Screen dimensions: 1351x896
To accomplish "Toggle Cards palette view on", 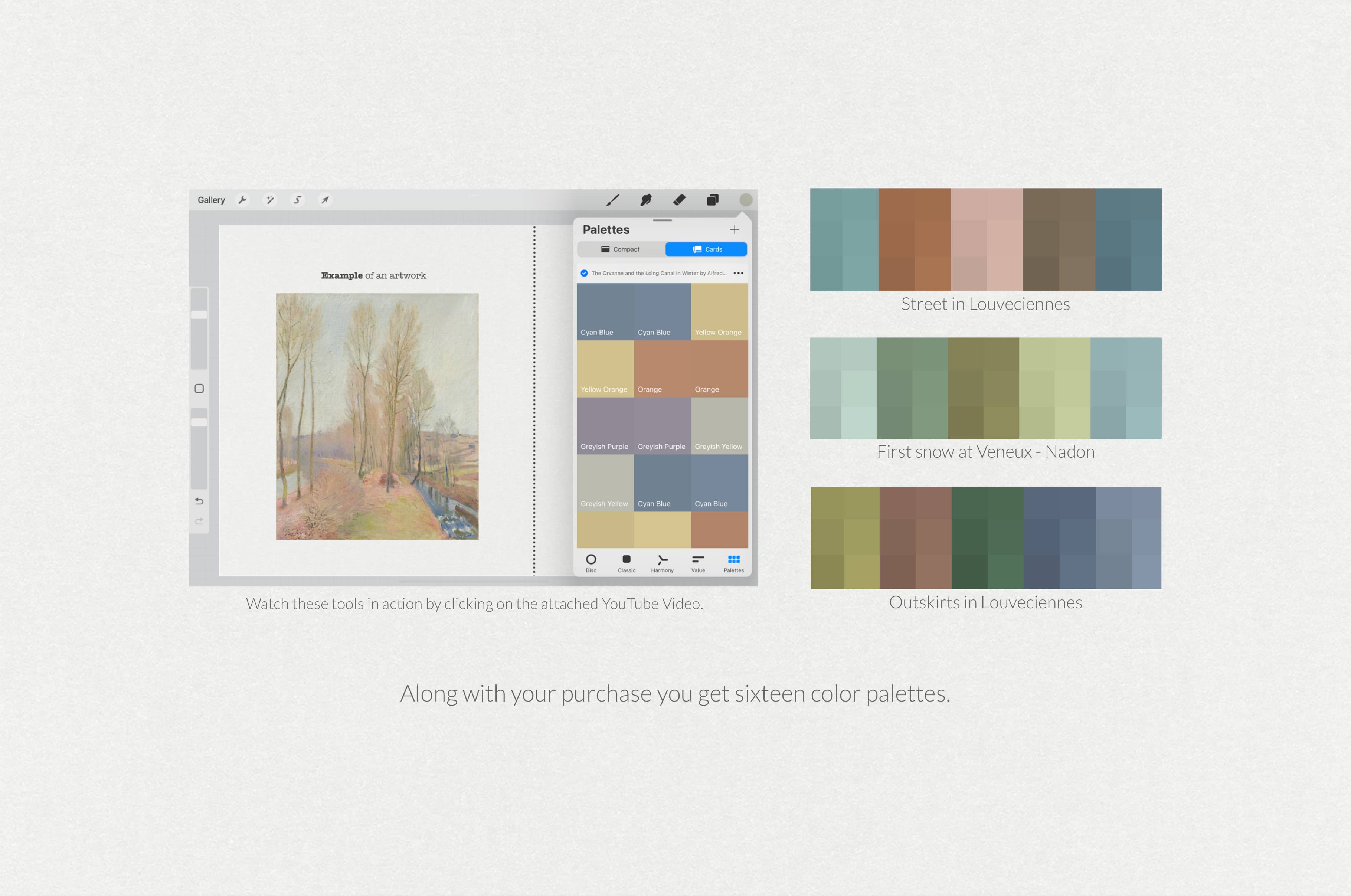I will tap(706, 249).
